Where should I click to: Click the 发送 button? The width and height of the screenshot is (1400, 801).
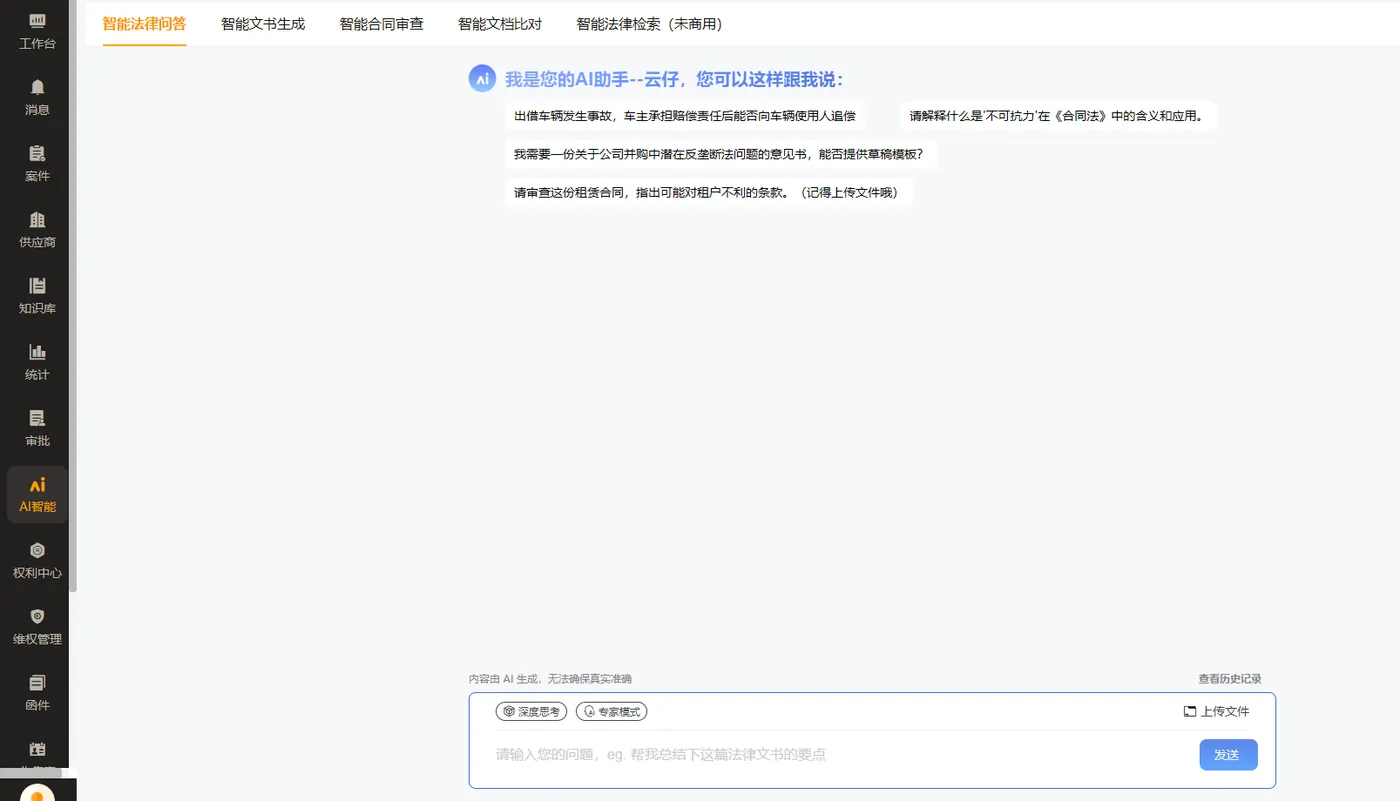point(1228,755)
